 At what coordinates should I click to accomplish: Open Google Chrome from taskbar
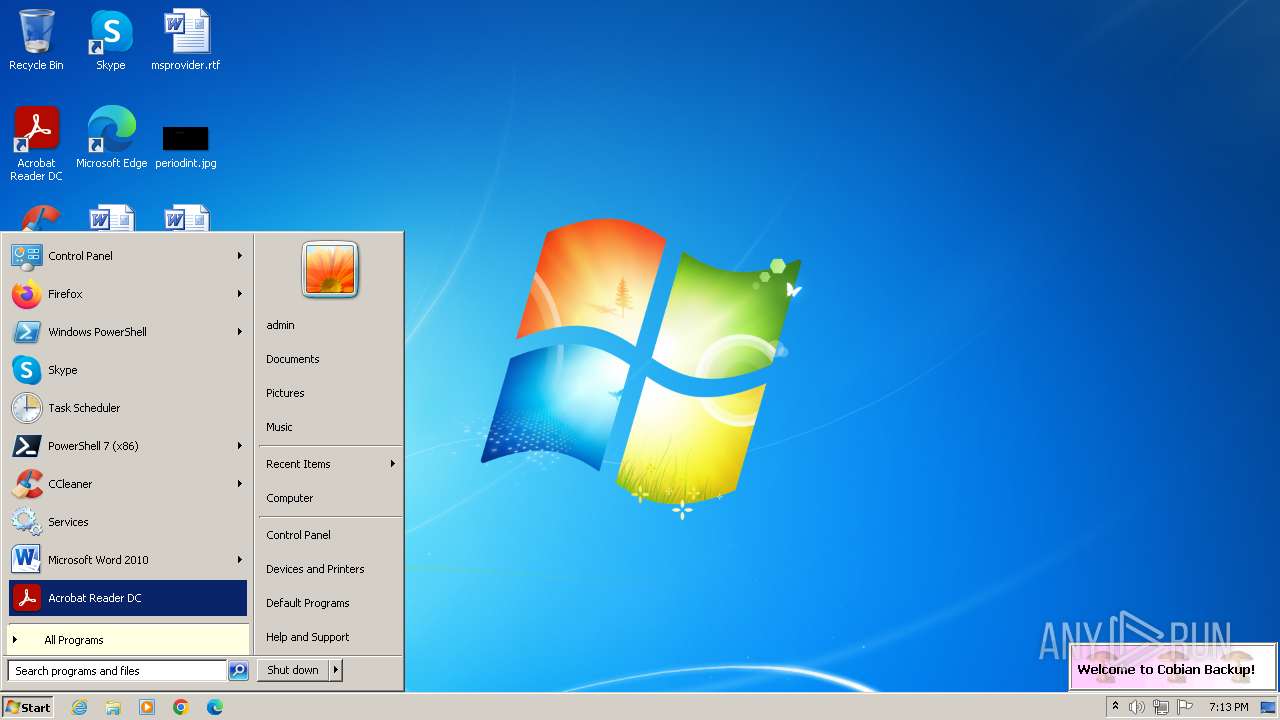pos(181,707)
